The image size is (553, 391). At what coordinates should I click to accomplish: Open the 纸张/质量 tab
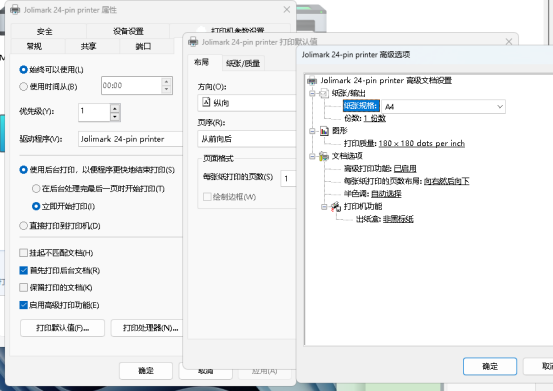coord(243,63)
